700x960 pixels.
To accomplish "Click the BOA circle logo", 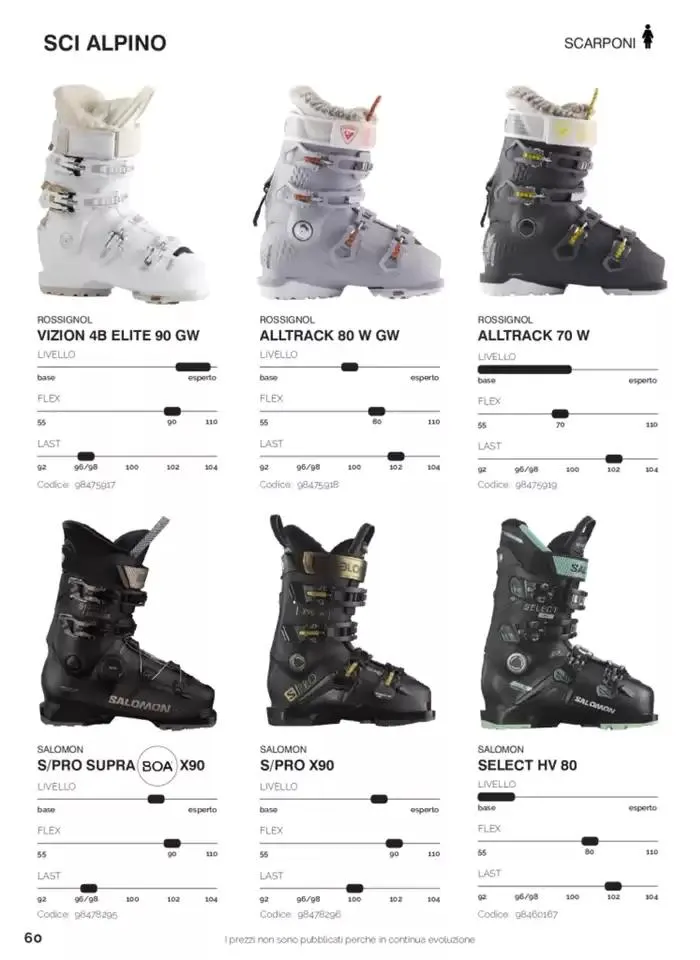I will point(157,765).
